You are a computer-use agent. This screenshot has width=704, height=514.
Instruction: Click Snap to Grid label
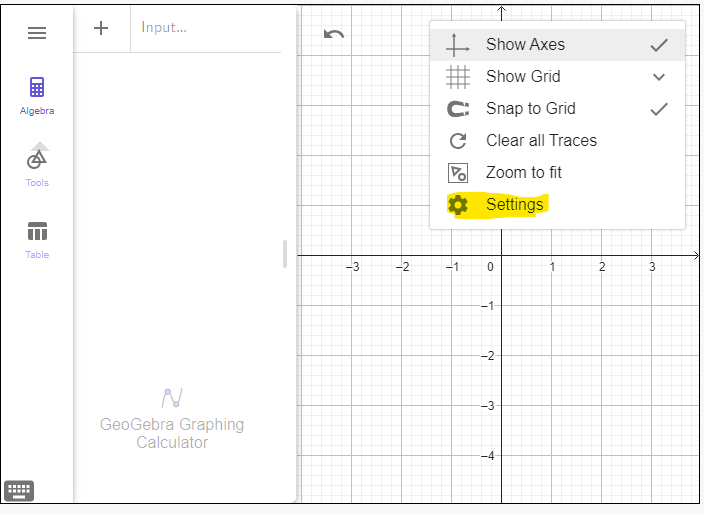531,108
